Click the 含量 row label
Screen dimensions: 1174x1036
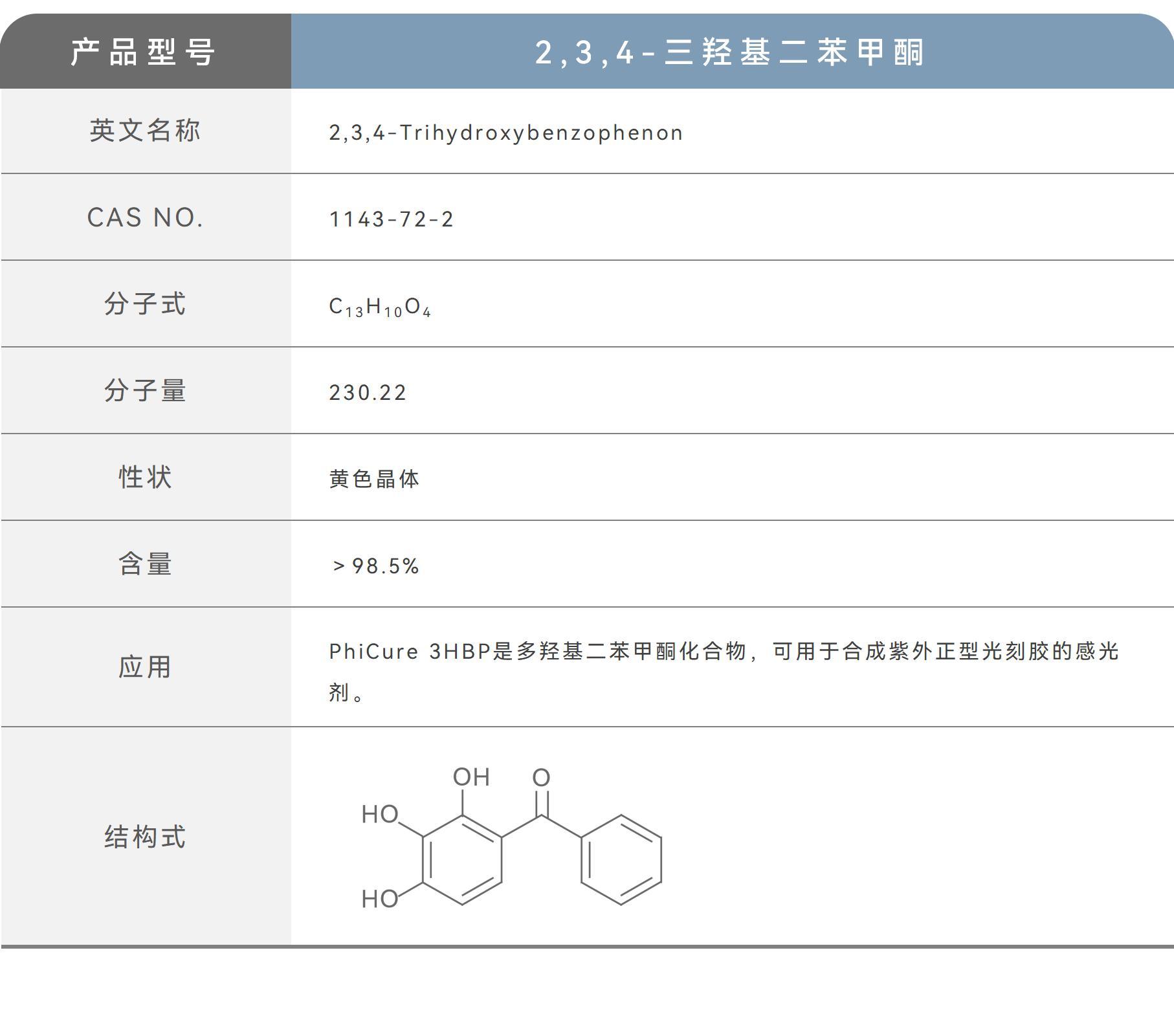pos(146,564)
